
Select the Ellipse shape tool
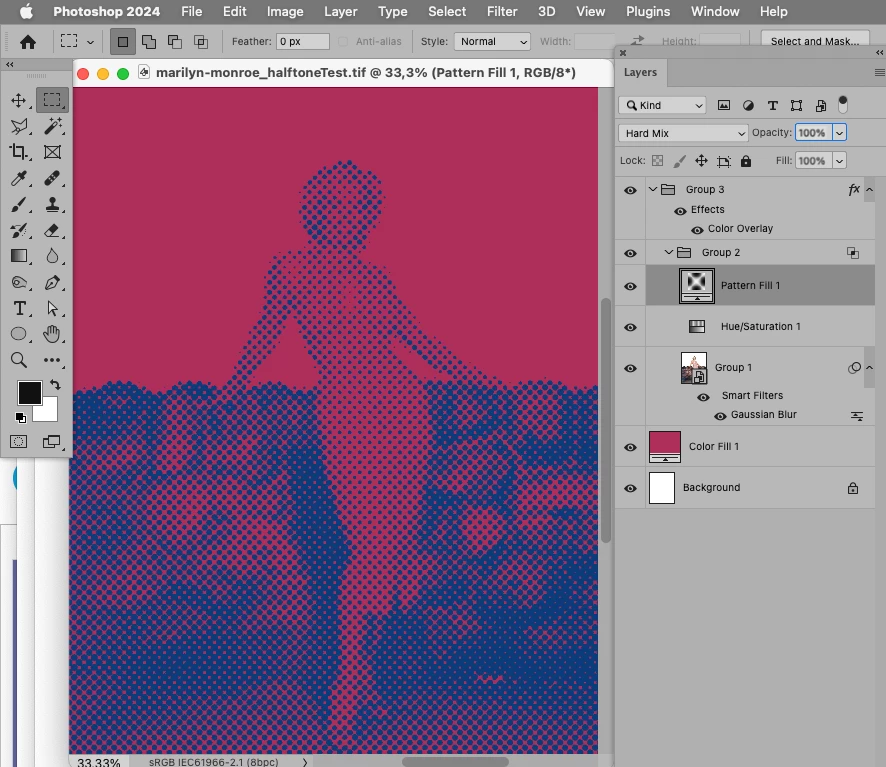tap(19, 334)
